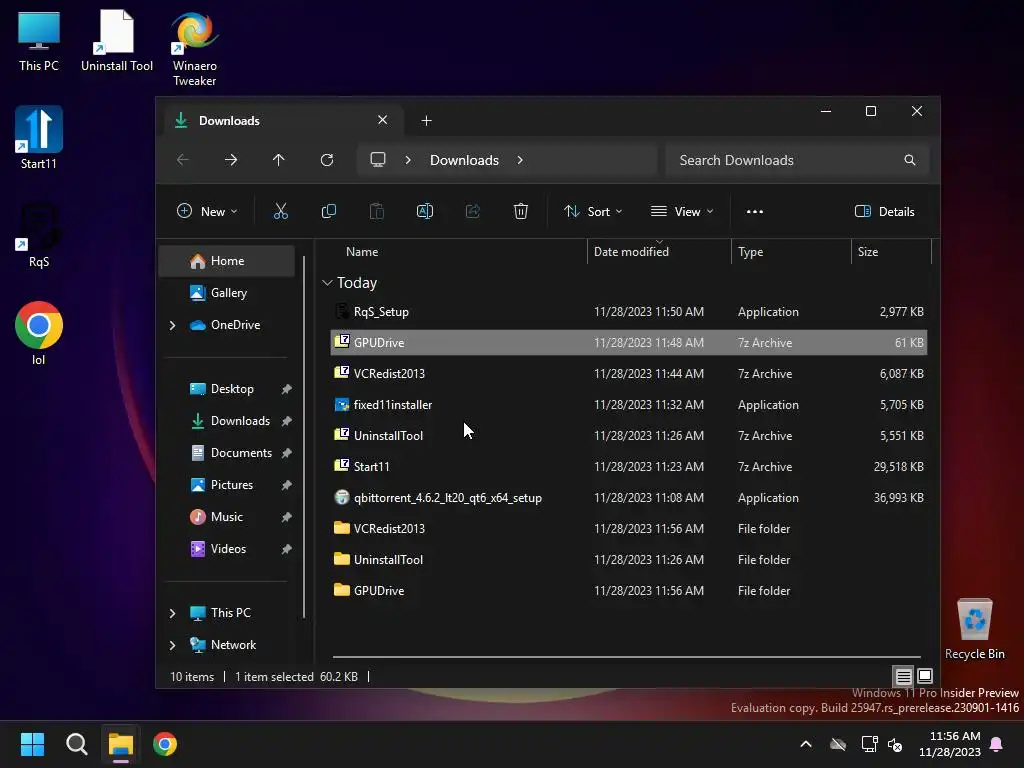Open Pictures in Quick access
Screen dimensions: 1024x768
pos(231,485)
